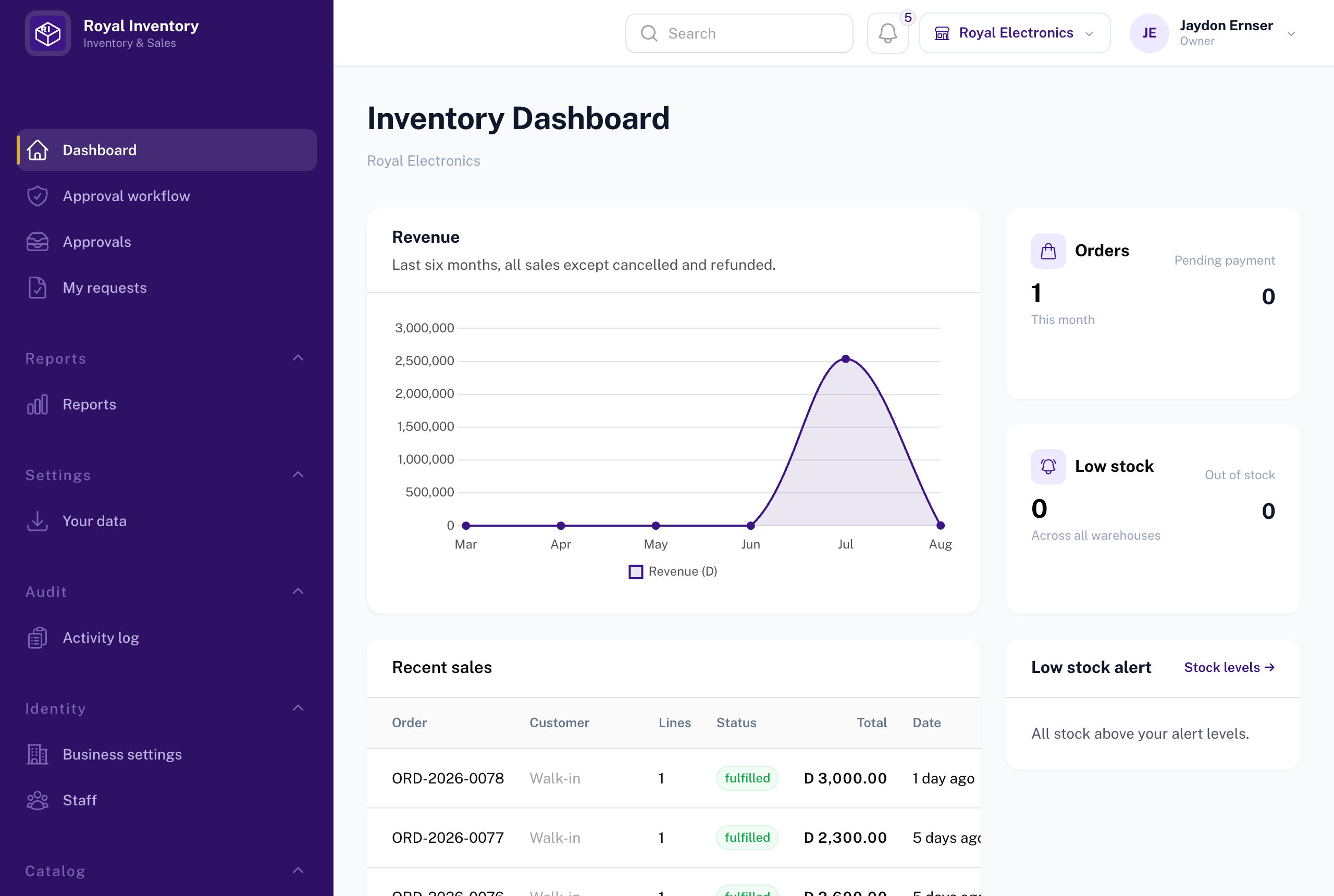The height and width of the screenshot is (896, 1334).
Task: Focus the Search input field
Action: pyautogui.click(x=739, y=33)
